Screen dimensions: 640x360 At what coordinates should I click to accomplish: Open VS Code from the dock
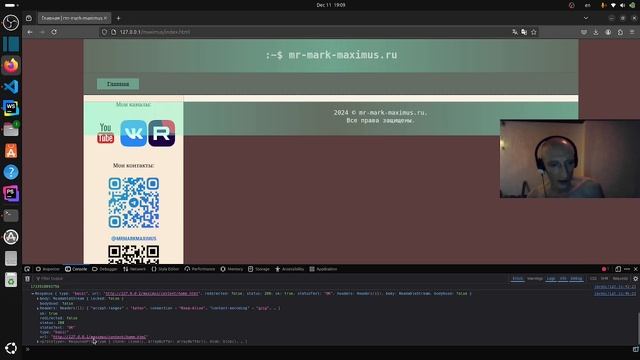click(11, 87)
